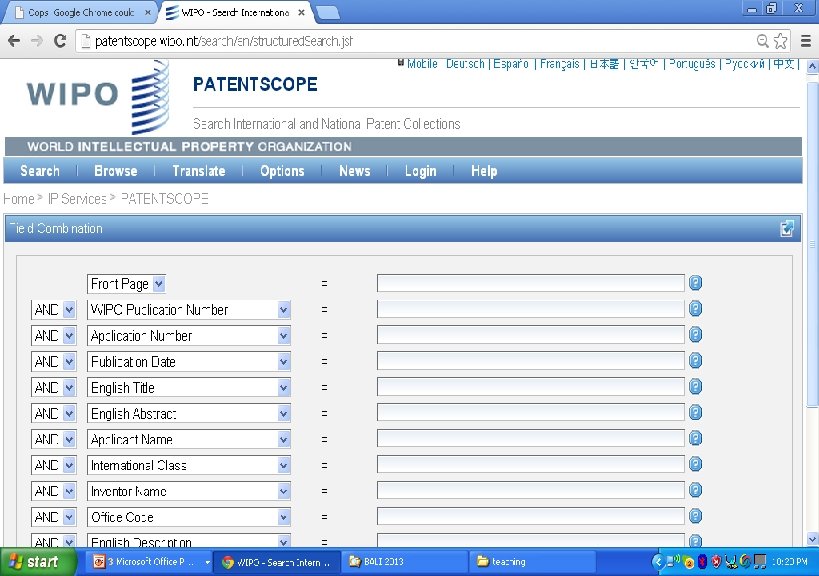Open help icon for English Abstract row

click(695, 413)
